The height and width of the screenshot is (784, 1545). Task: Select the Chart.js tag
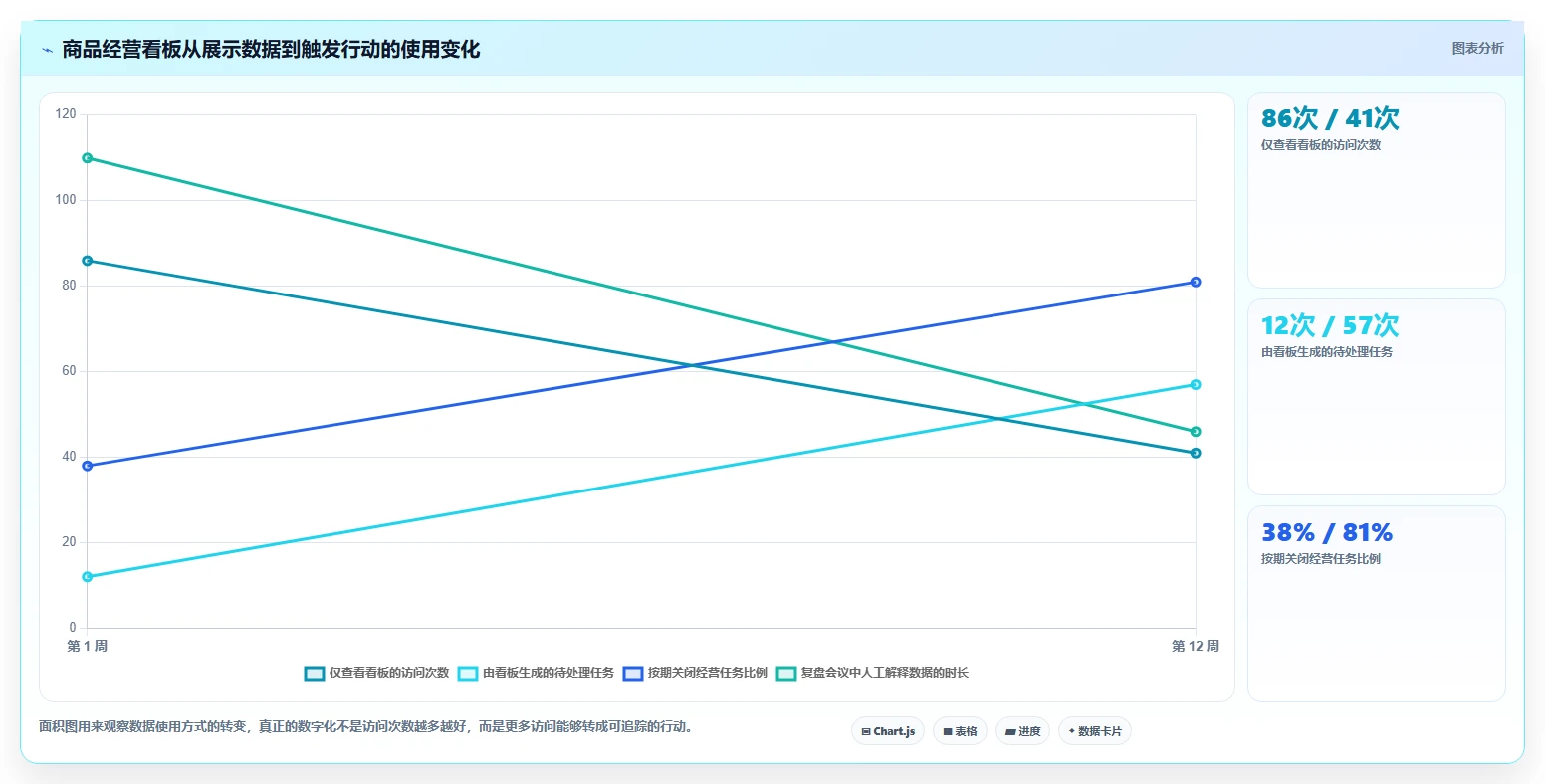pyautogui.click(x=888, y=731)
